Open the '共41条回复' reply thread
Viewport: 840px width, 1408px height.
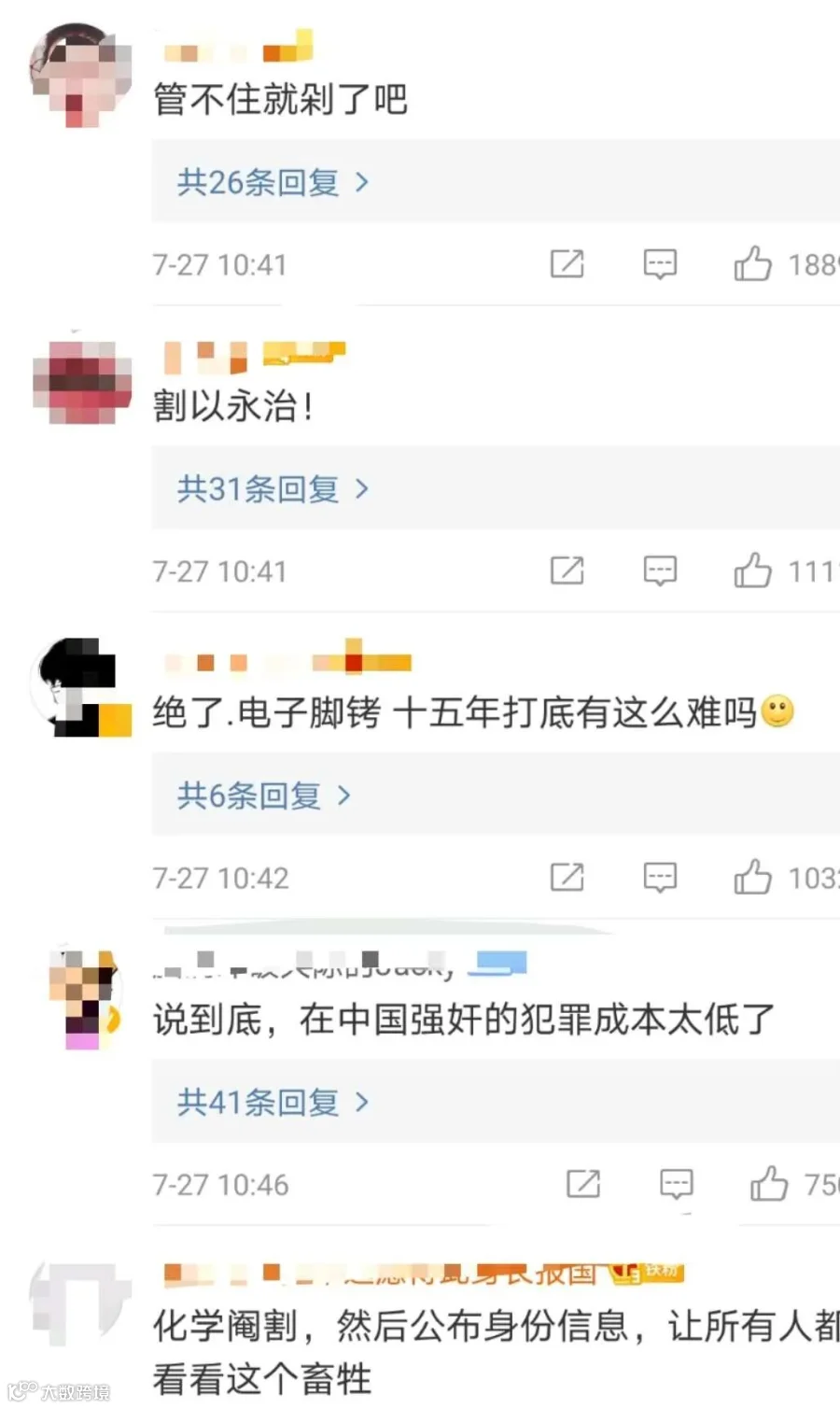coord(273,1102)
